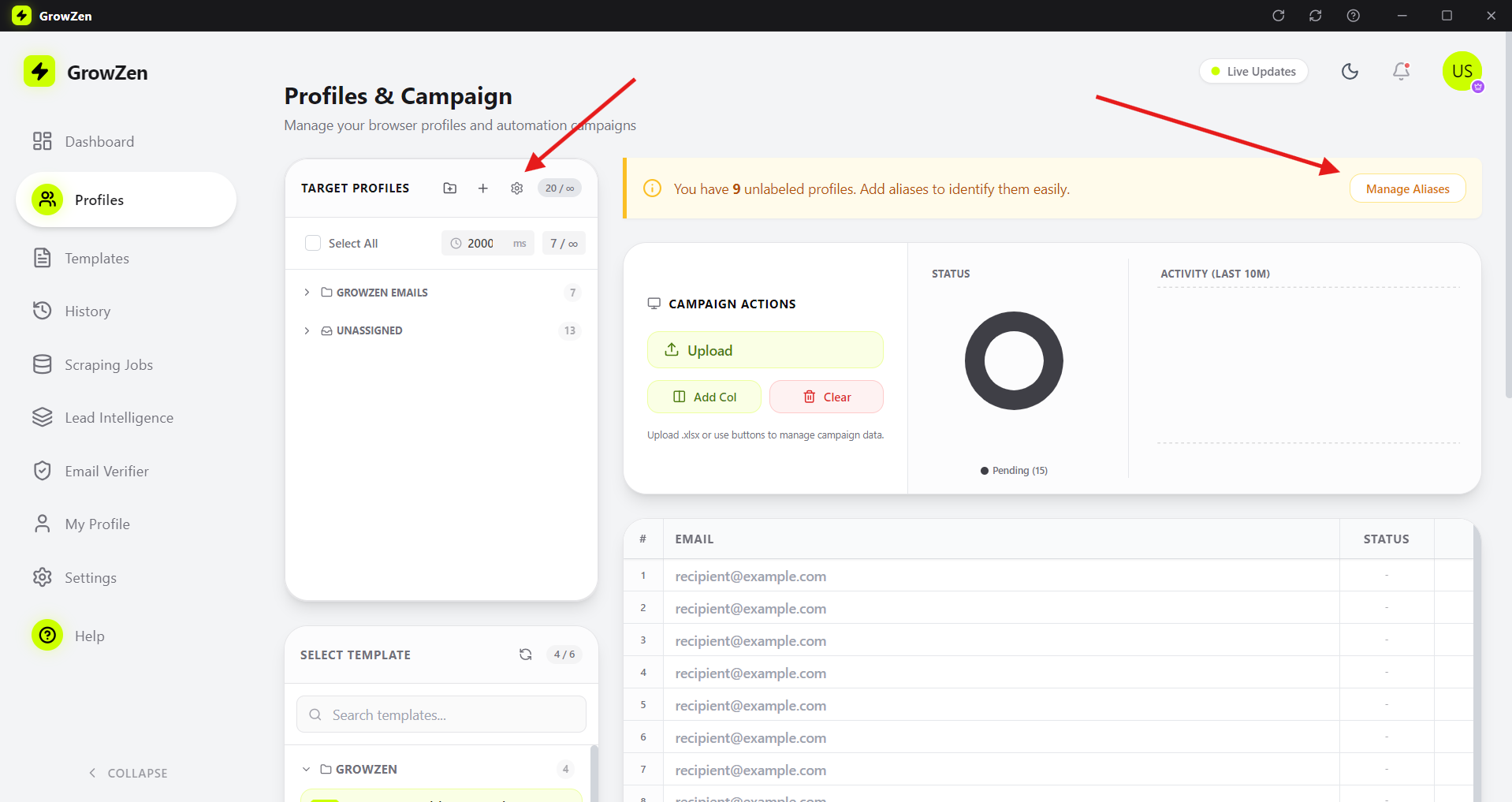The height and width of the screenshot is (802, 1512).
Task: Collapse the sidebar navigation
Action: tap(128, 773)
